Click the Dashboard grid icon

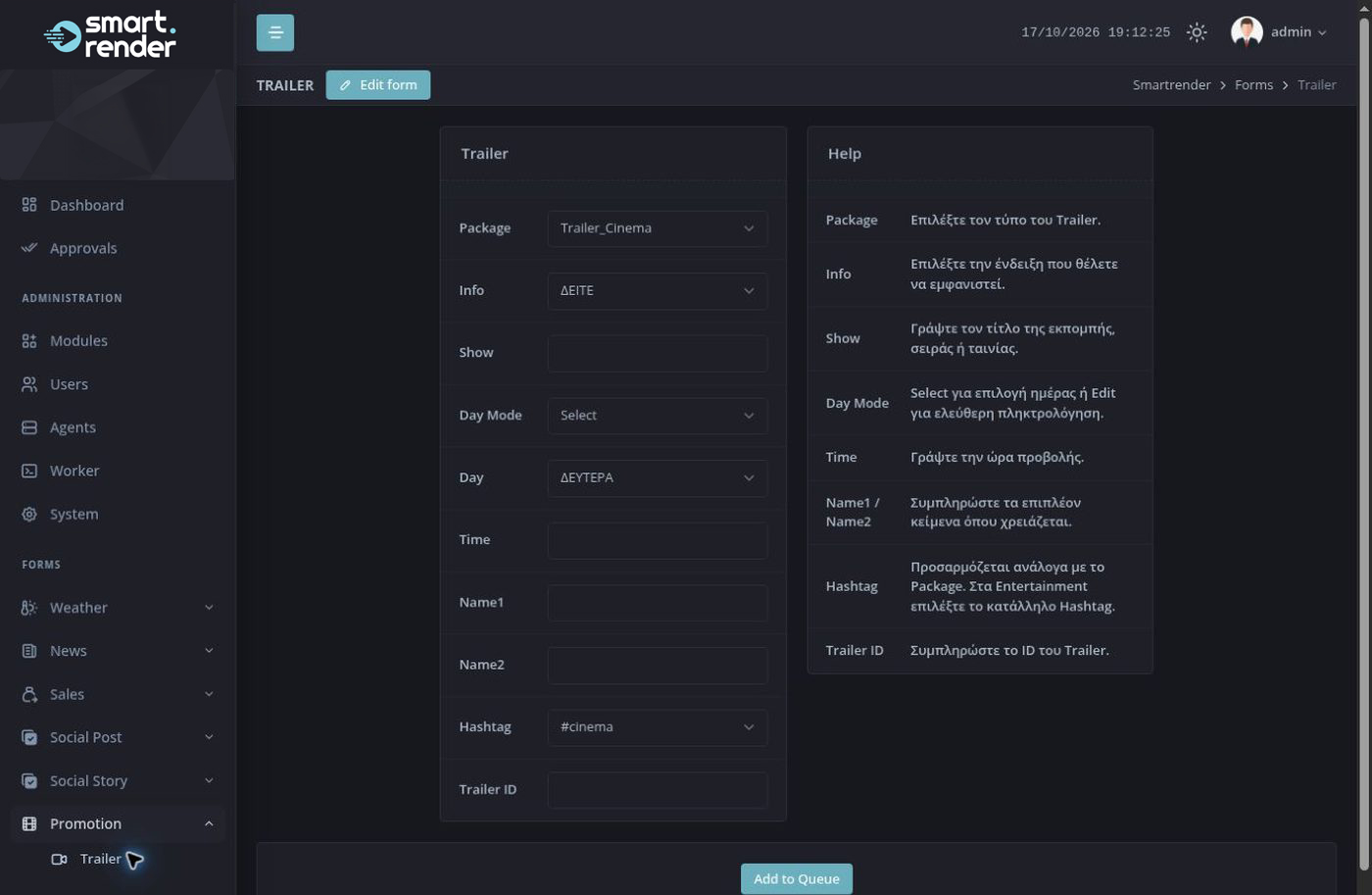coord(29,205)
